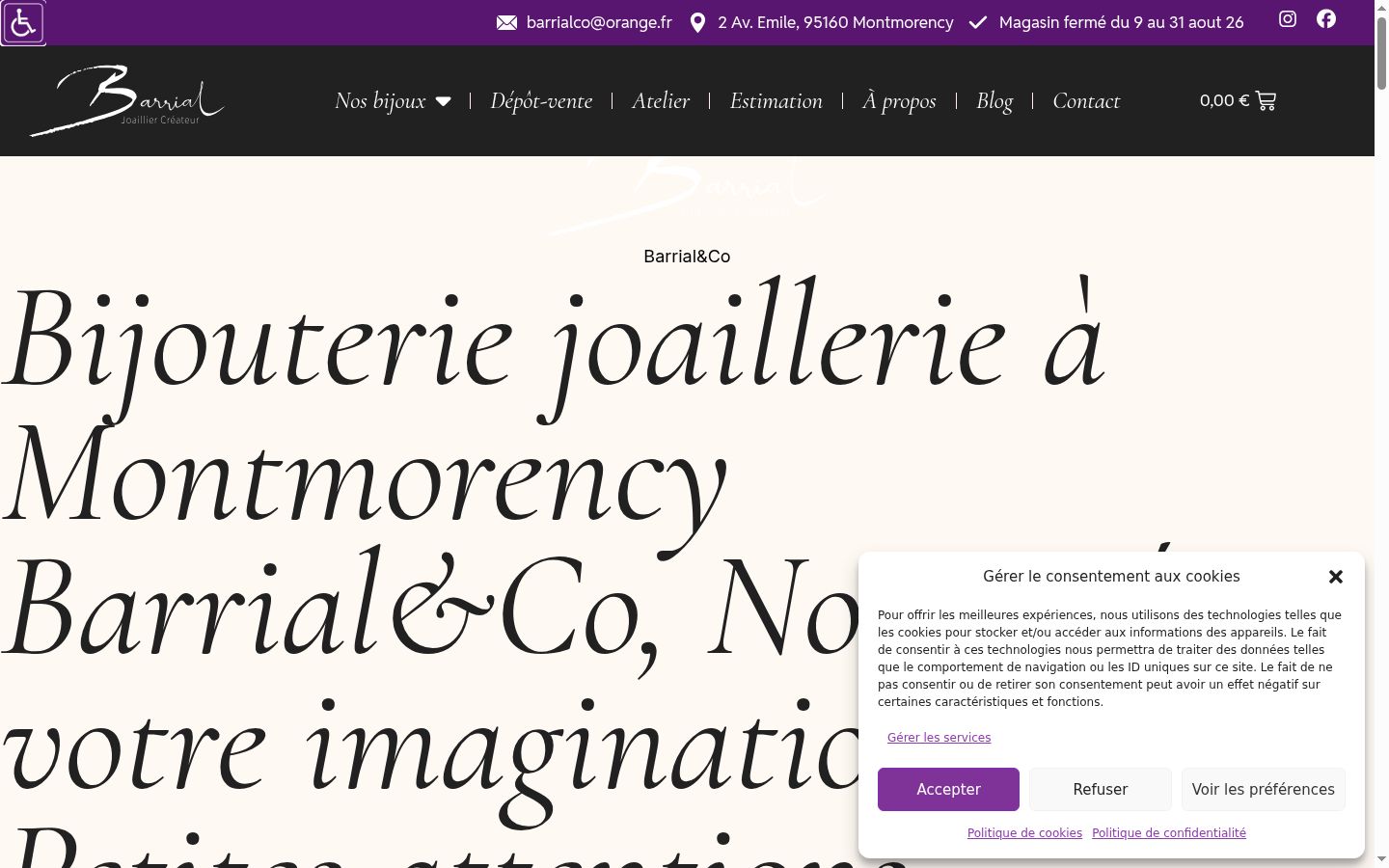Viewport: 1389px width, 868px height.
Task: Click the Magasin fermé du 9 au 31 aout notice
Action: coord(1121,22)
